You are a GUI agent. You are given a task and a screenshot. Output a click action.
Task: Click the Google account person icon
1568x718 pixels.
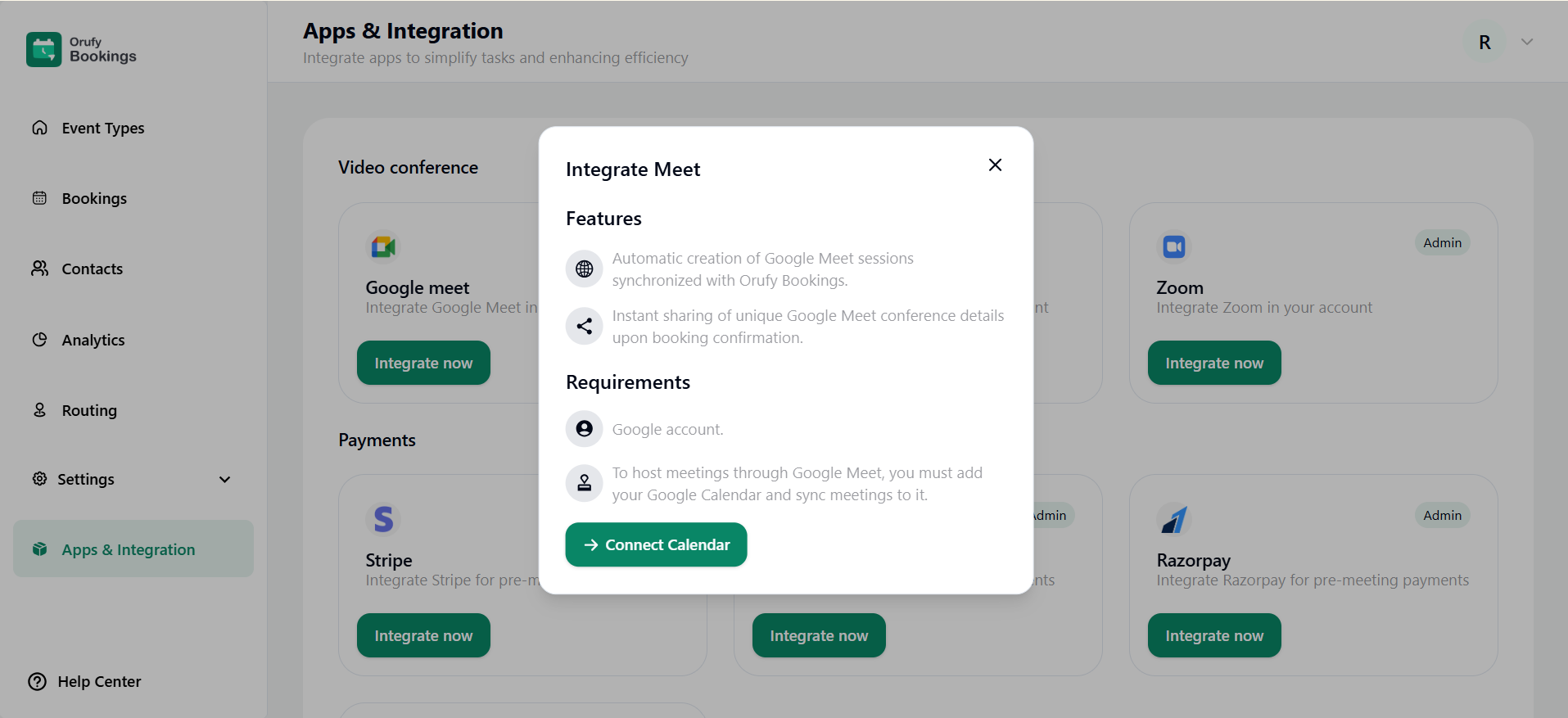coord(584,429)
